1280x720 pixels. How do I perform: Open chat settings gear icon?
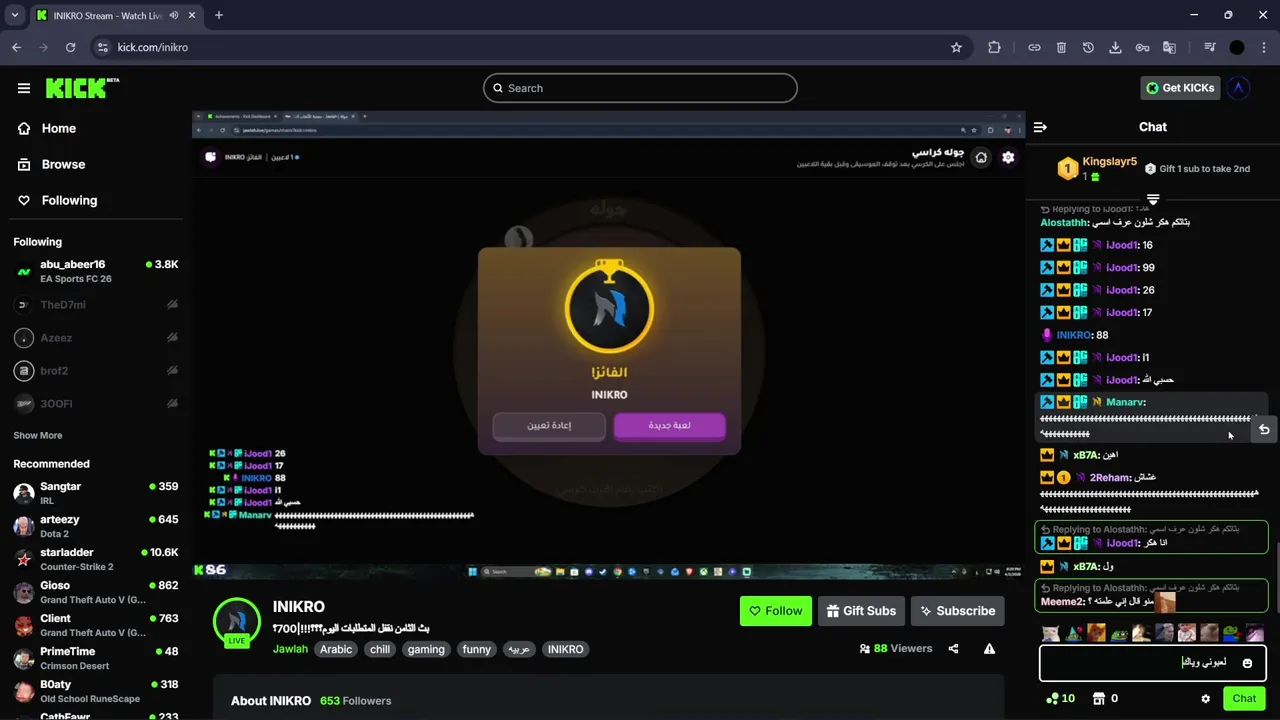click(1205, 698)
